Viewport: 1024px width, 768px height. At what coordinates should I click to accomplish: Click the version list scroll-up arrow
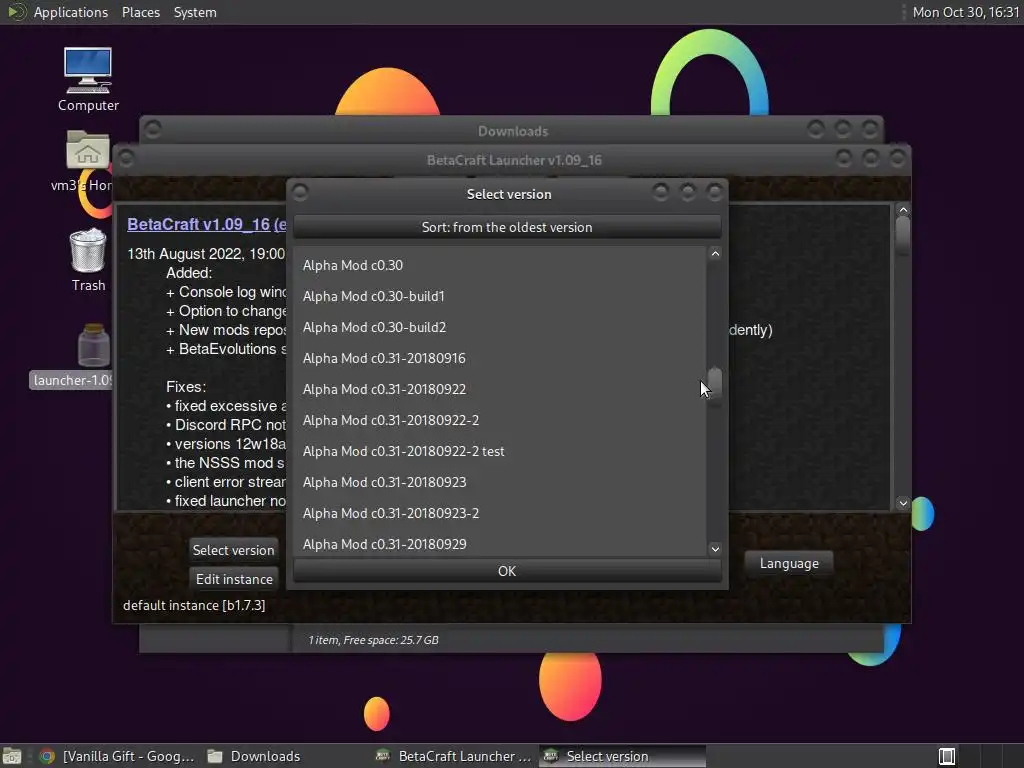click(715, 253)
